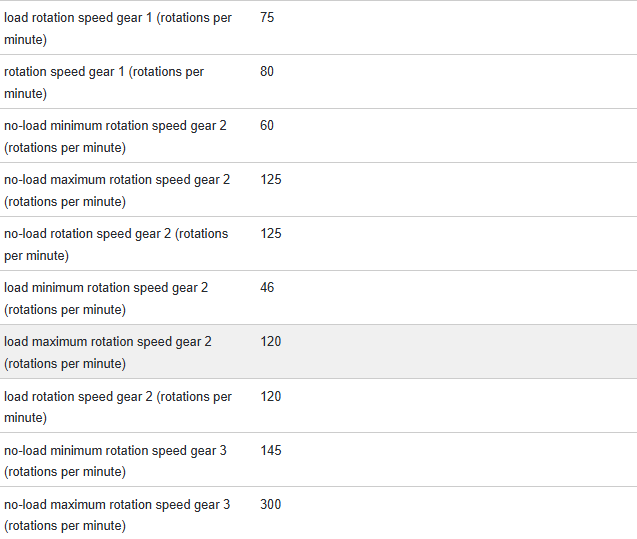The image size is (637, 539).
Task: Click the 'load rotation speed gear 1' label
Action: (x=117, y=29)
